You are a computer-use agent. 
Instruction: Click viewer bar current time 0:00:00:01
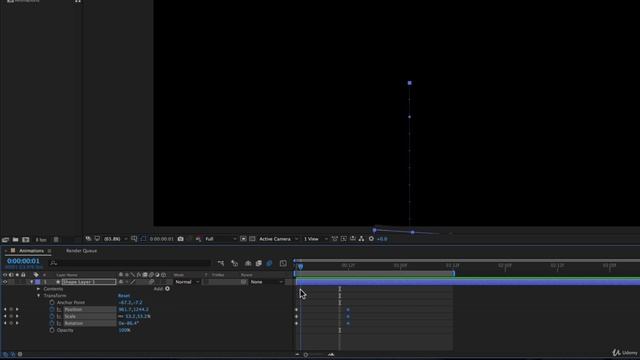[x=162, y=239]
